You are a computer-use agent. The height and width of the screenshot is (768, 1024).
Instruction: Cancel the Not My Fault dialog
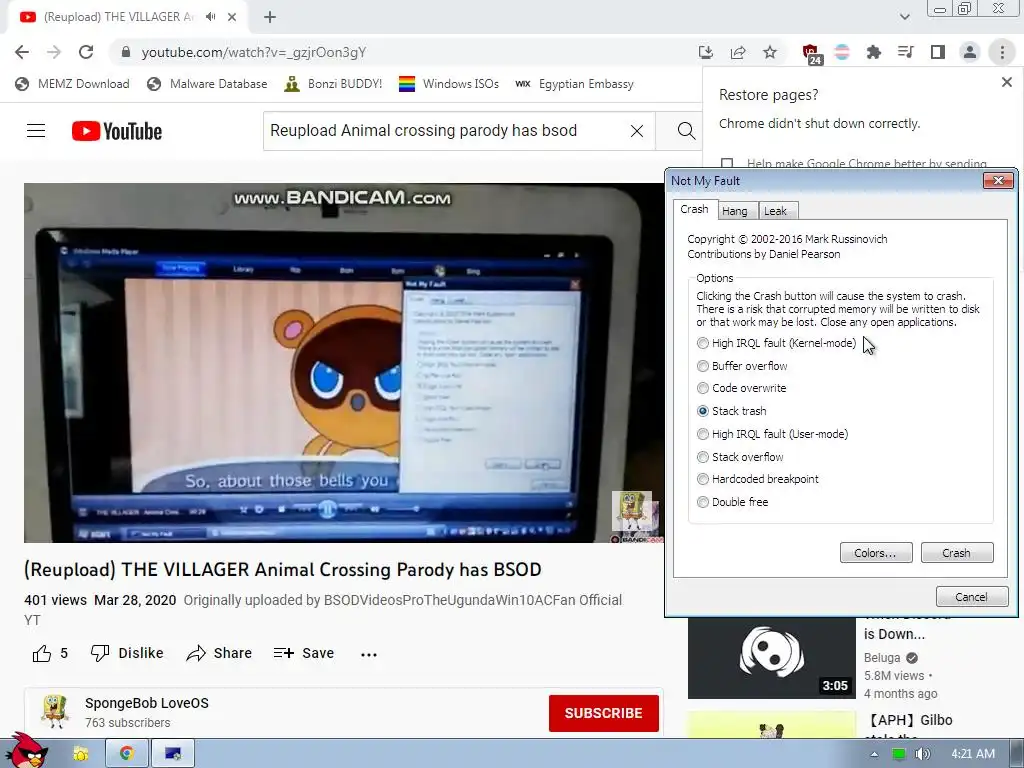pos(972,596)
